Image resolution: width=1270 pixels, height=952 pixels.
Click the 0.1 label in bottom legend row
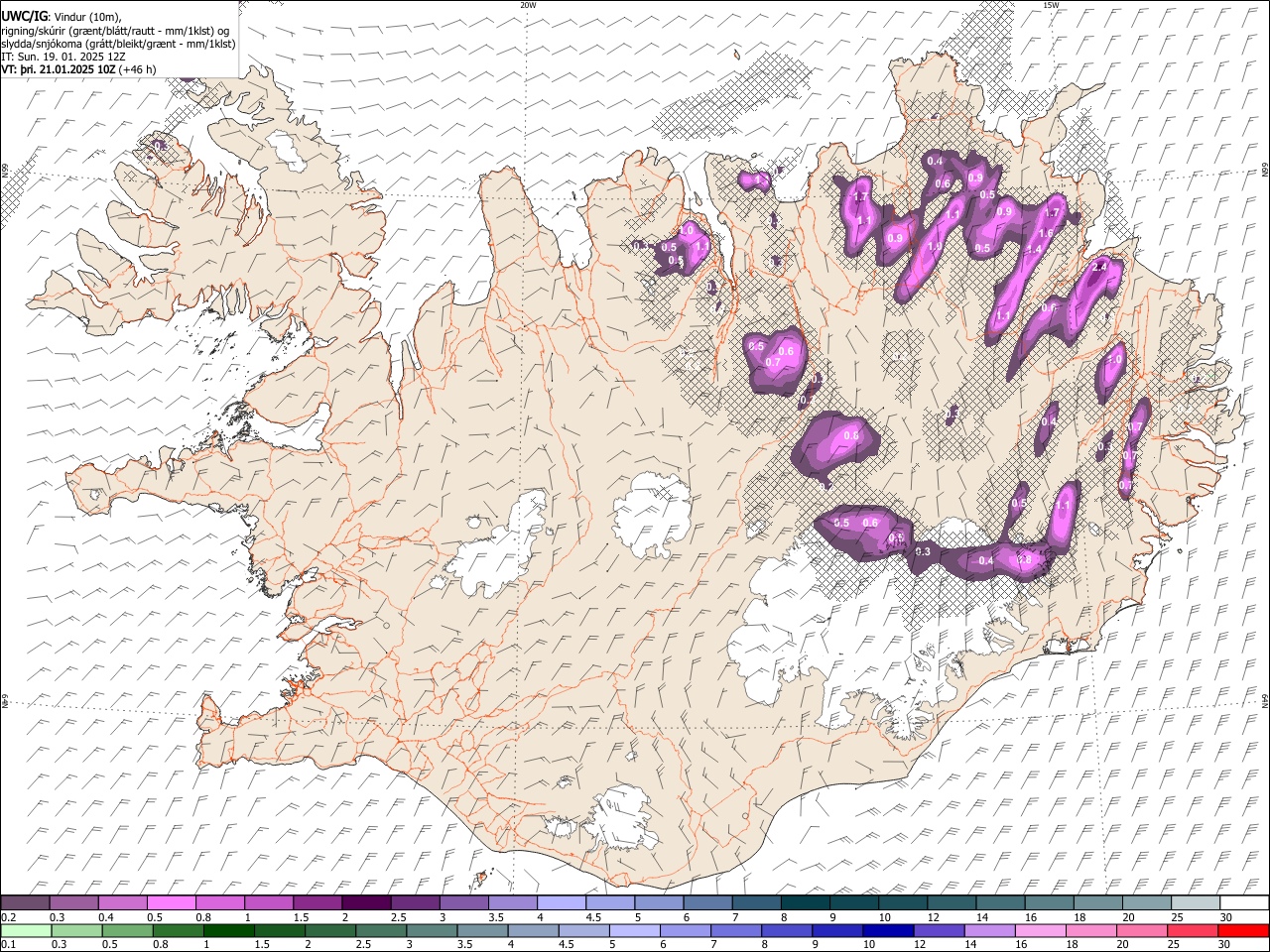(x=8, y=945)
